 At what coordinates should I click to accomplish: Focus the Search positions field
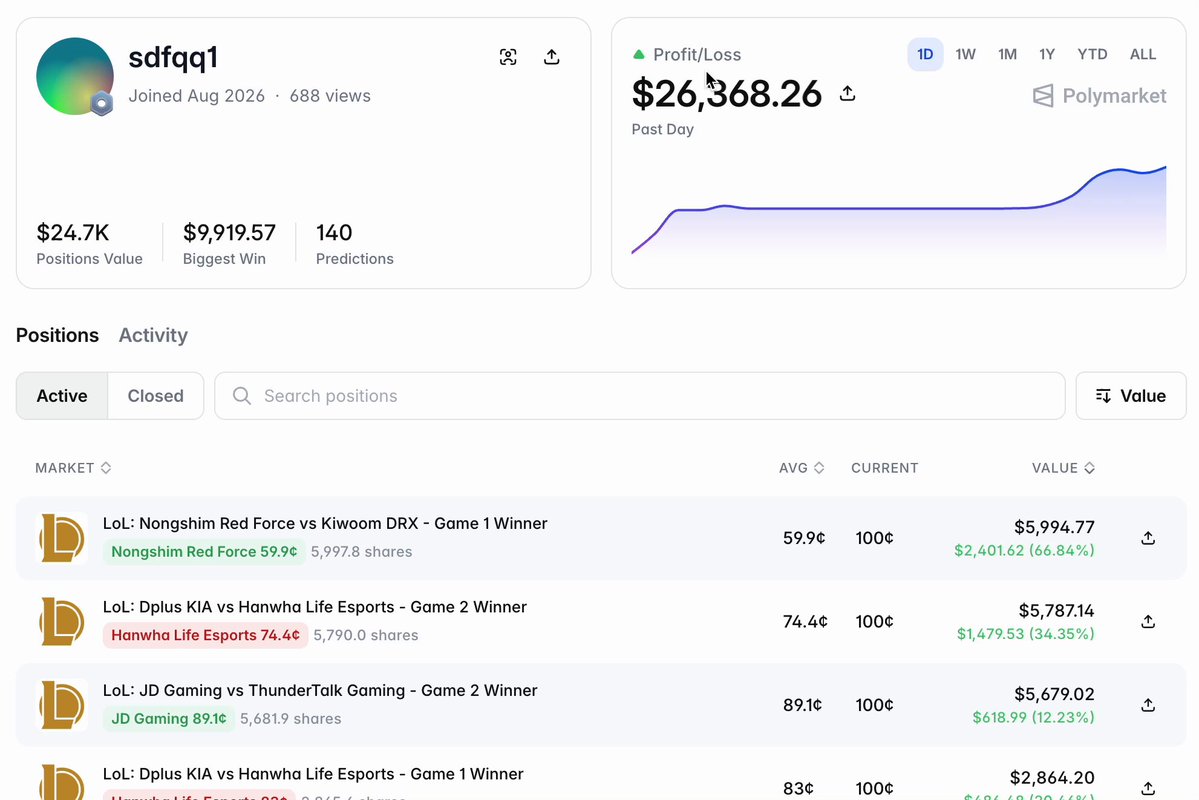(639, 395)
